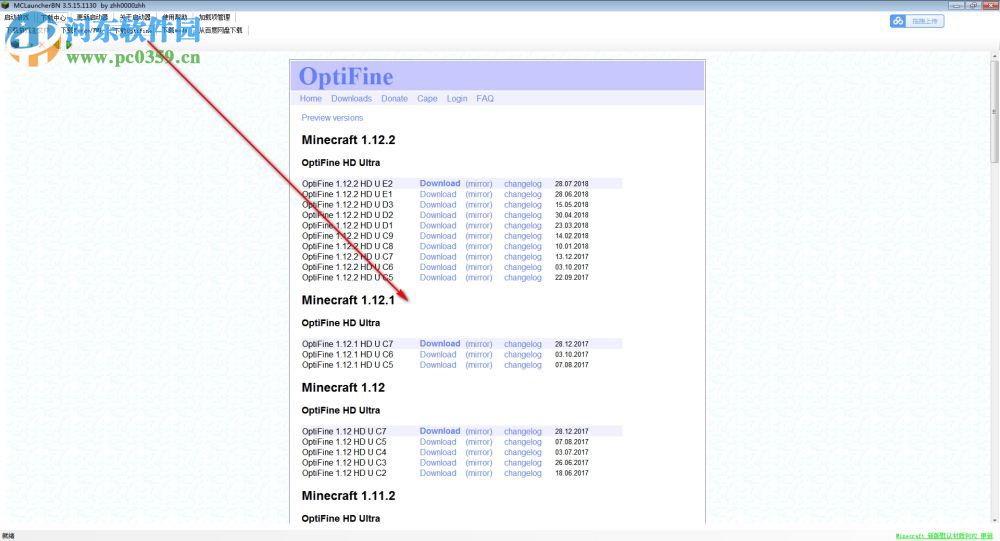Click the 拖拽上传 upload button
The image size is (1000, 541).
tap(917, 21)
